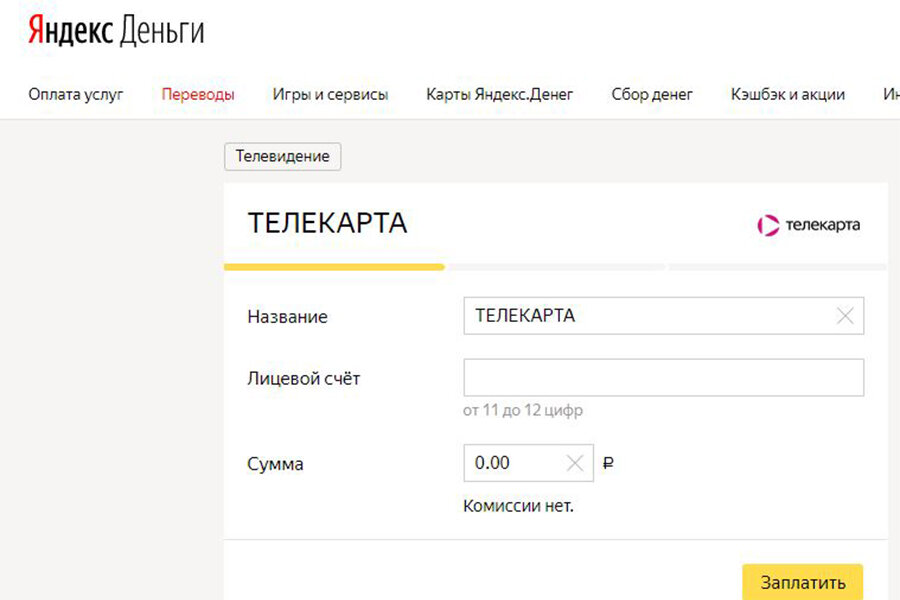The width and height of the screenshot is (900, 600).
Task: Open Кэшбэк и акции menu item
Action: 788,94
